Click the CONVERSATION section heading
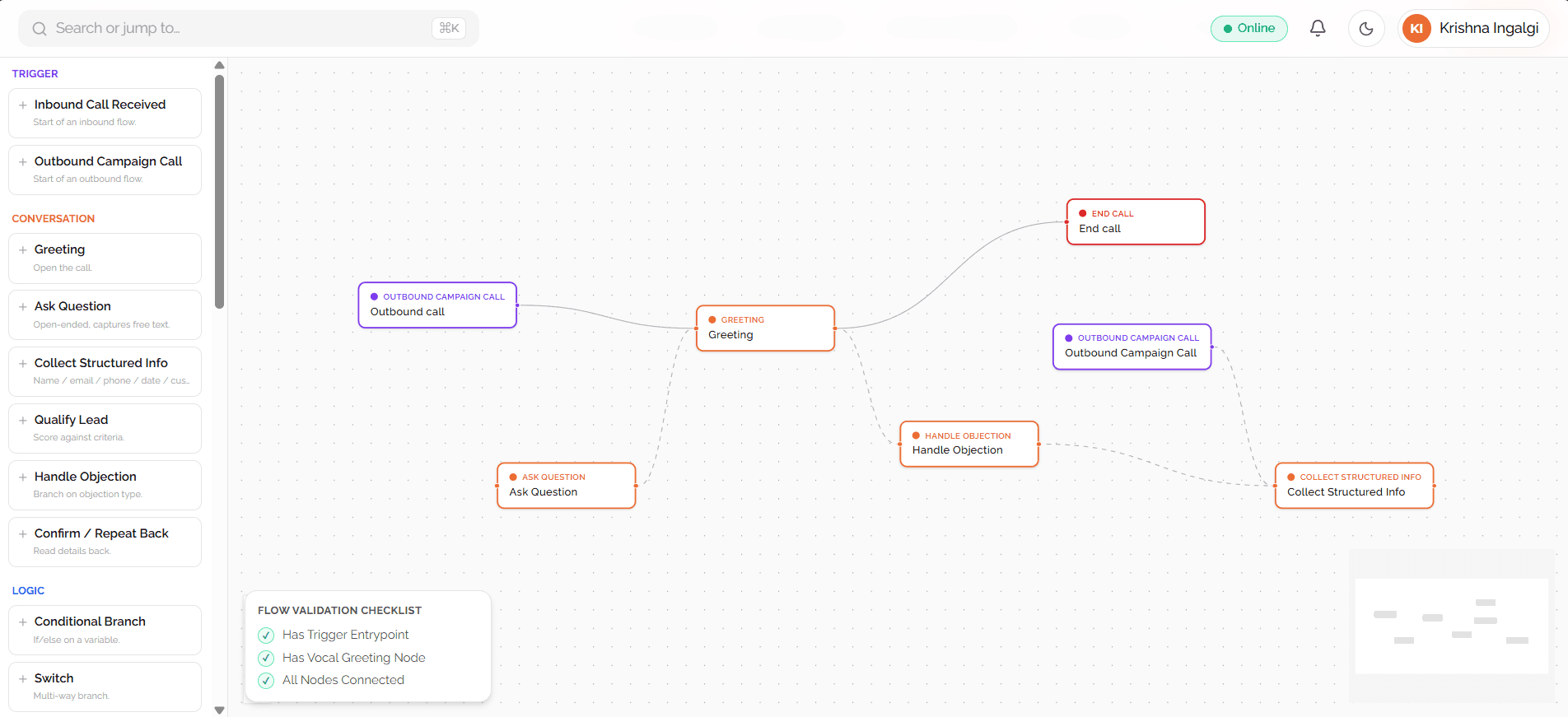The height and width of the screenshot is (717, 1568). (x=54, y=219)
